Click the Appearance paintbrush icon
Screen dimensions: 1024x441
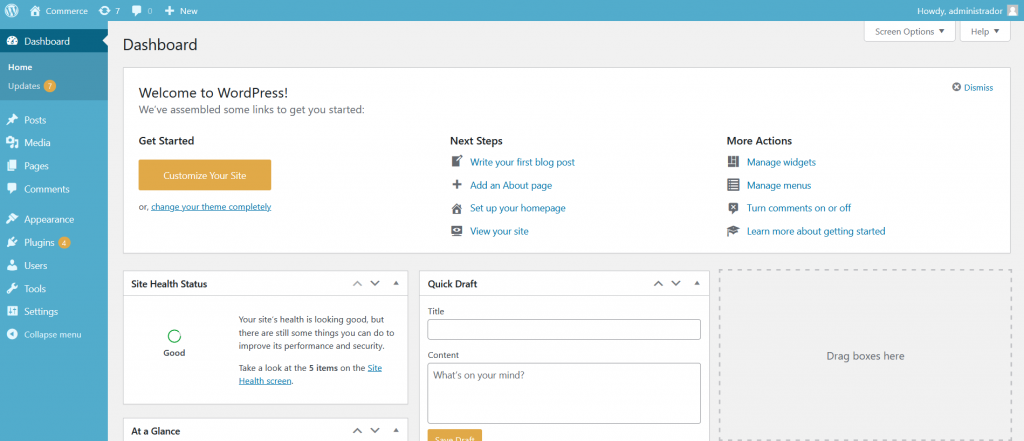click(12, 220)
